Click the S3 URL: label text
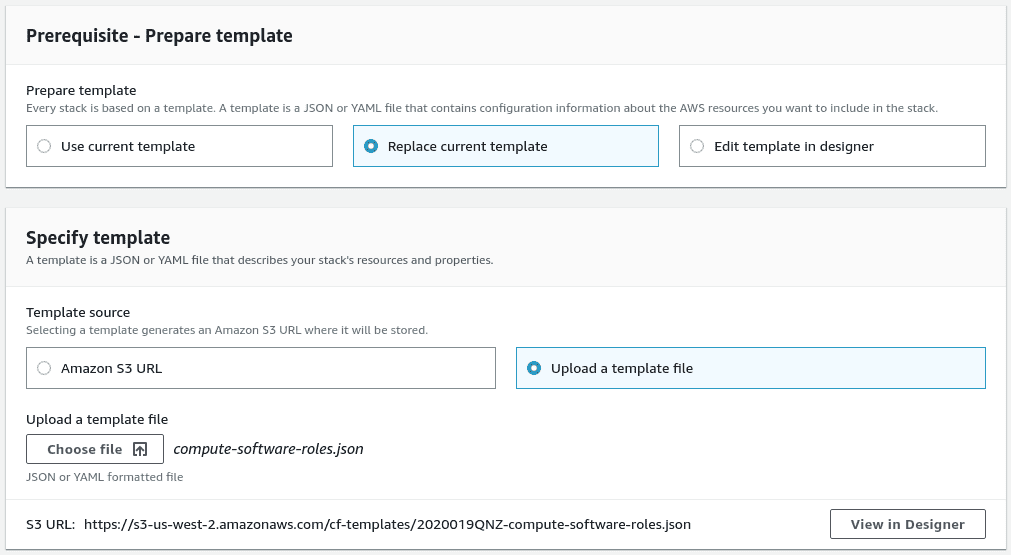This screenshot has width=1011, height=555. pos(50,524)
